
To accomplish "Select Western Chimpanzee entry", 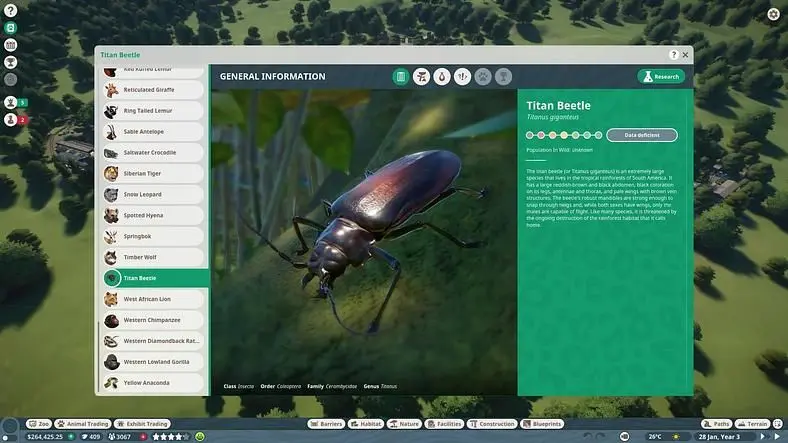I will tap(153, 320).
